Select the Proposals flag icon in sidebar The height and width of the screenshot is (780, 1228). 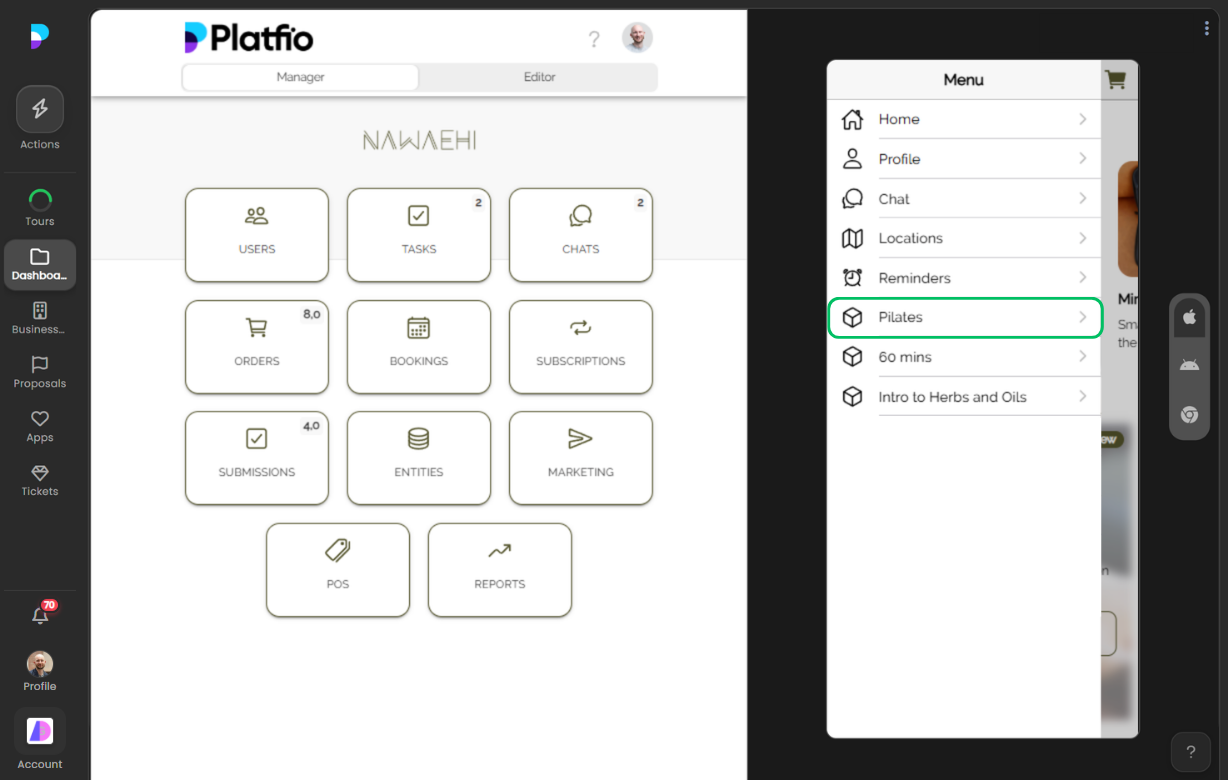tap(40, 366)
